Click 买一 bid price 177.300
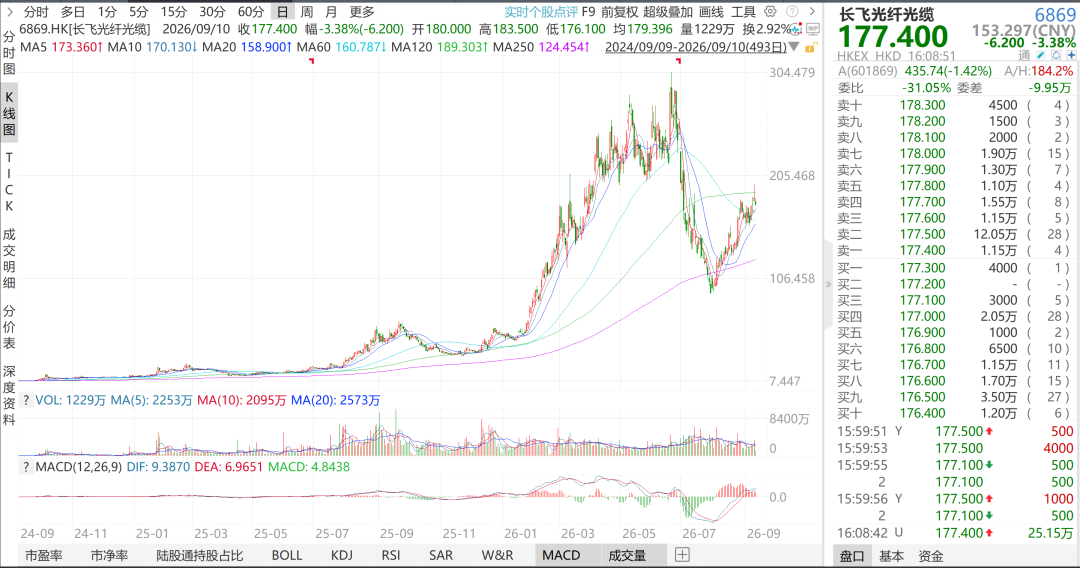Image resolution: width=1080 pixels, height=568 pixels. point(922,268)
